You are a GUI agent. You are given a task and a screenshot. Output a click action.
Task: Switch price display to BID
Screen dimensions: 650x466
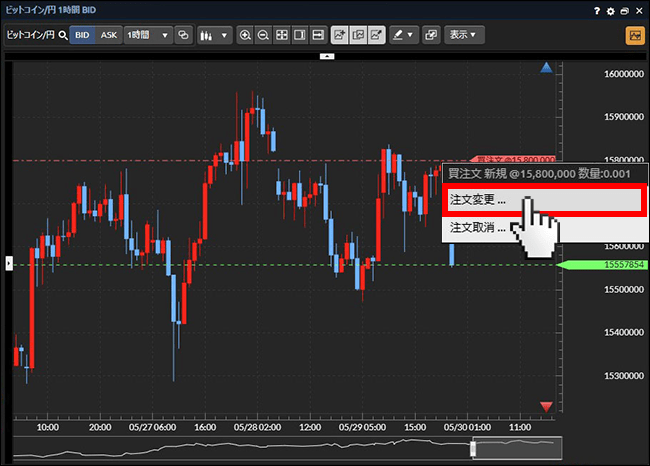[x=83, y=35]
